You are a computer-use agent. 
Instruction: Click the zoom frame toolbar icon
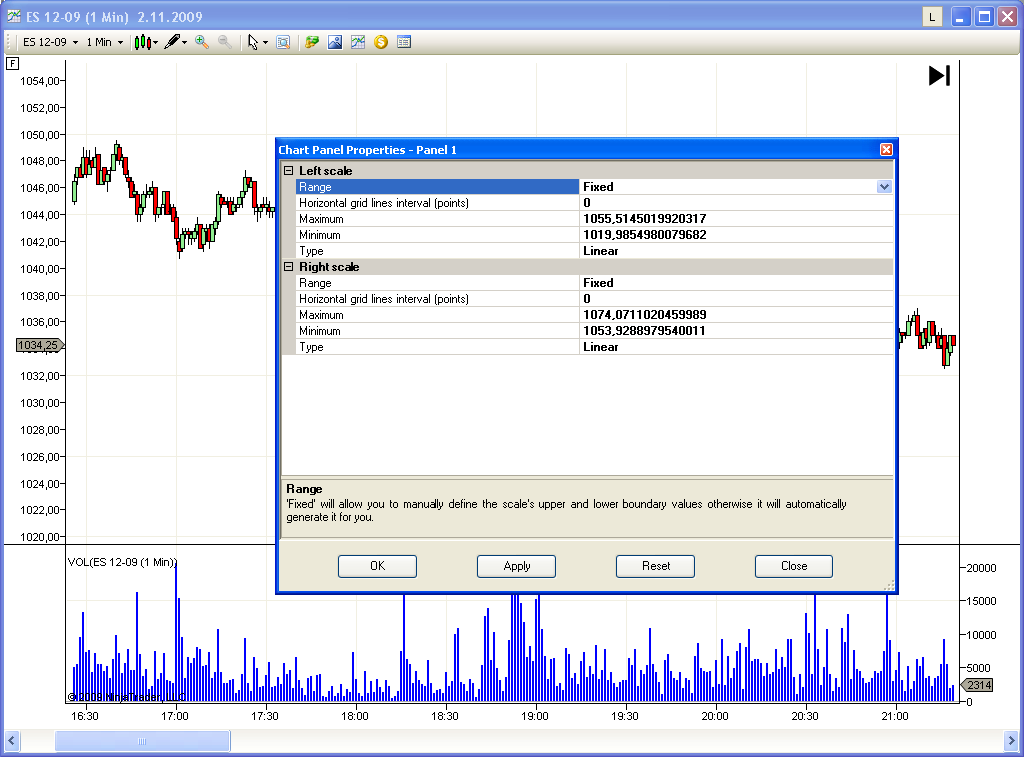[283, 42]
